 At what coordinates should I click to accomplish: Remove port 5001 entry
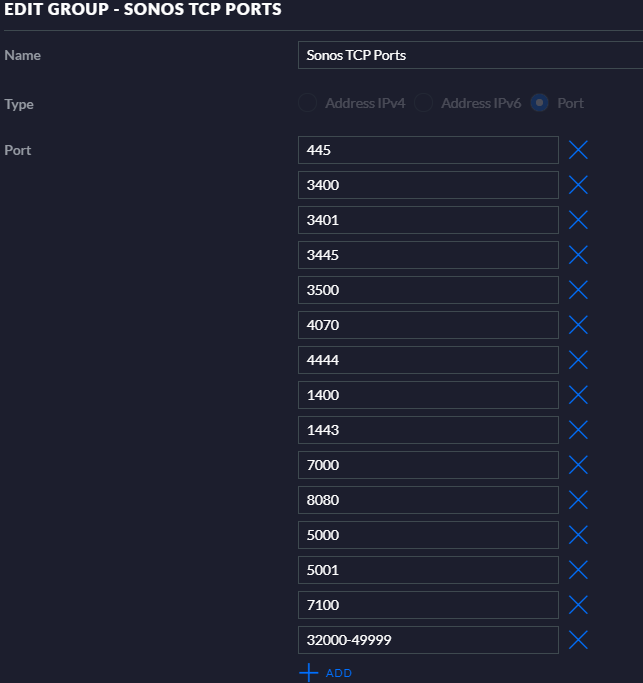[578, 570]
